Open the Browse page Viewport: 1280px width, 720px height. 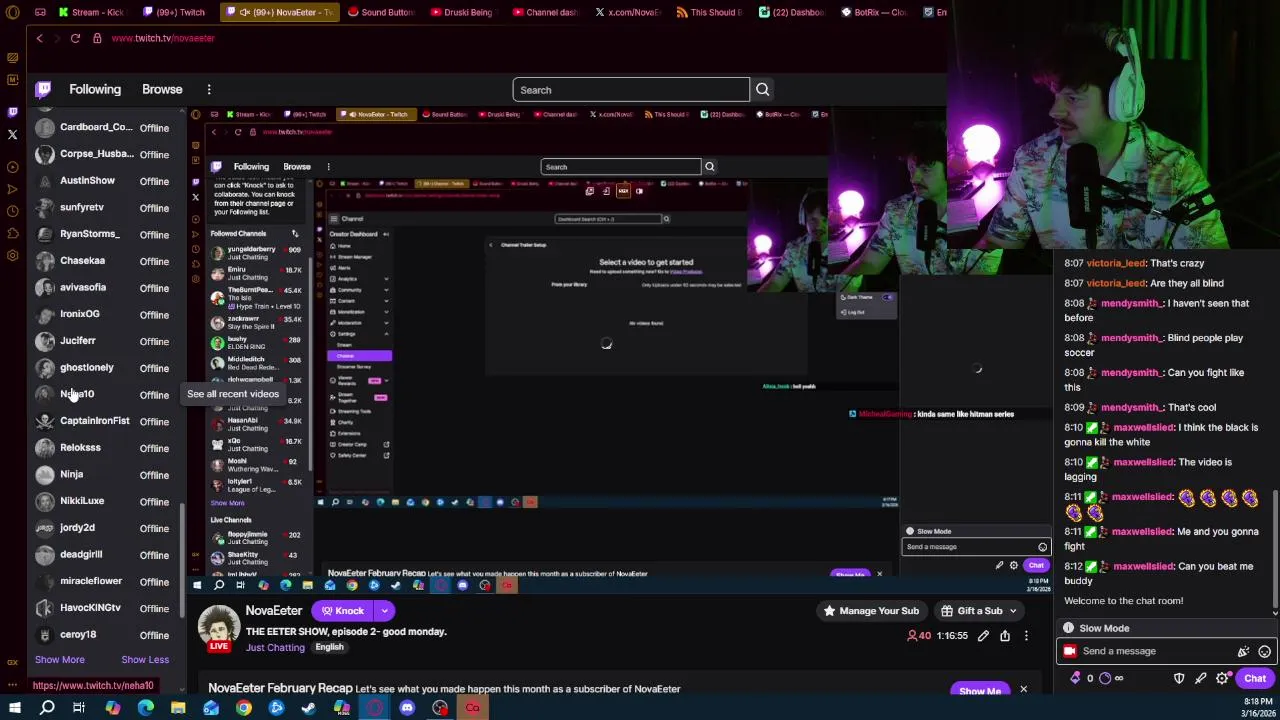click(162, 90)
